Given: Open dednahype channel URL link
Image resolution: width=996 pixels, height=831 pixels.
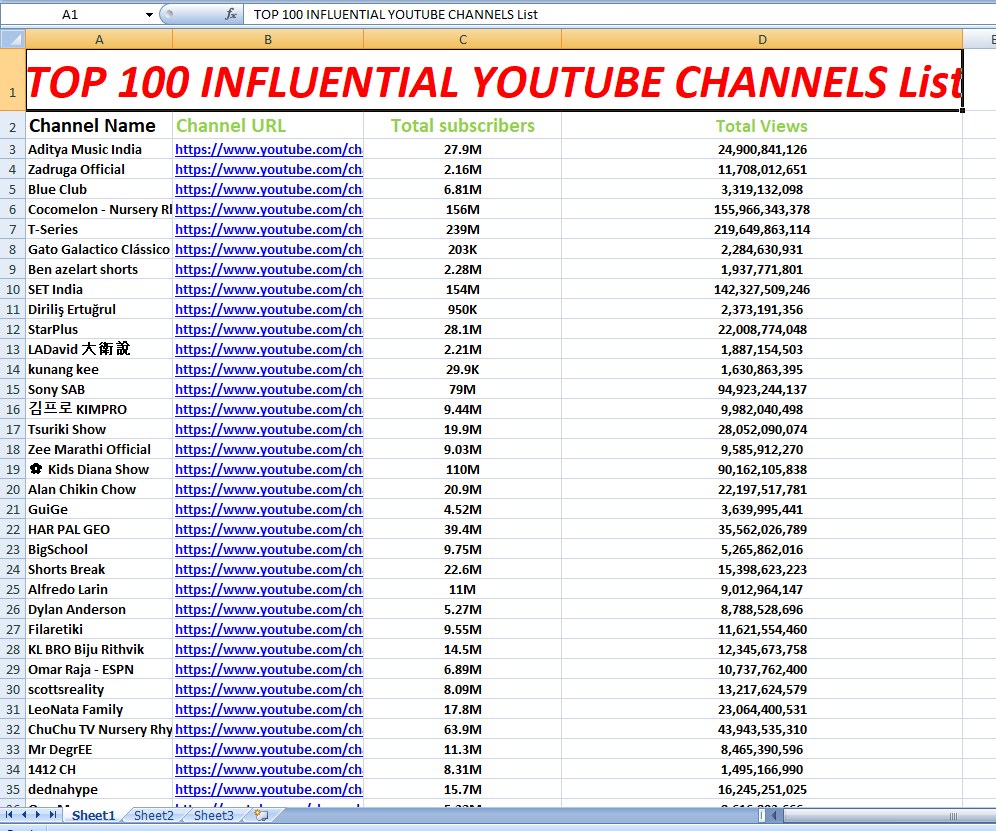Looking at the screenshot, I should (x=269, y=790).
